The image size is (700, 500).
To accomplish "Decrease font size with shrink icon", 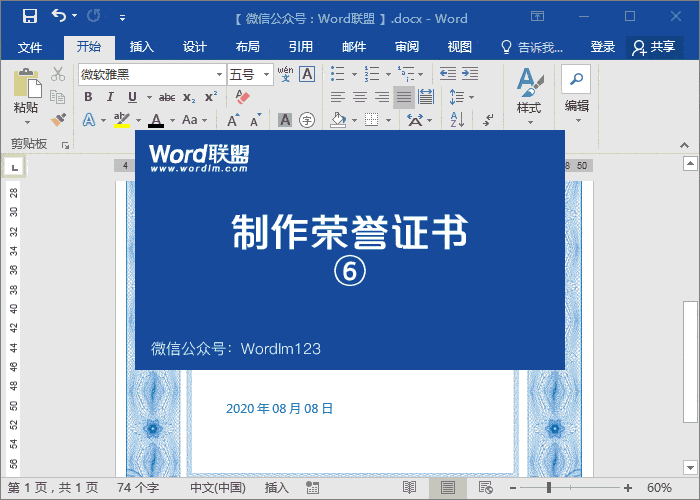I will coord(255,120).
